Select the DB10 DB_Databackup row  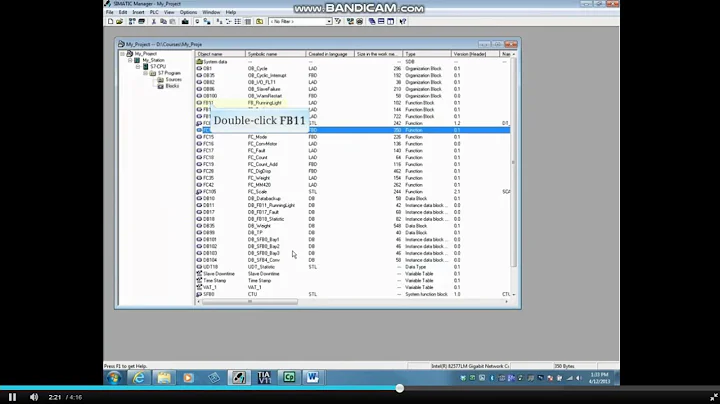point(352,198)
